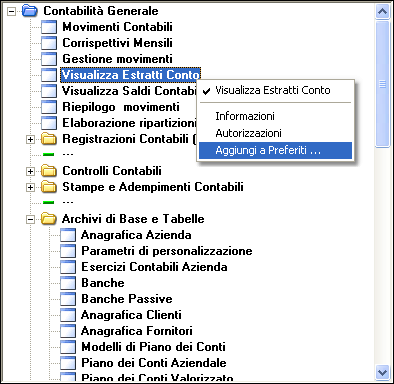394x384 pixels.
Task: Collapse the Archivi di Base e Tabelle node
Action: (x=30, y=219)
